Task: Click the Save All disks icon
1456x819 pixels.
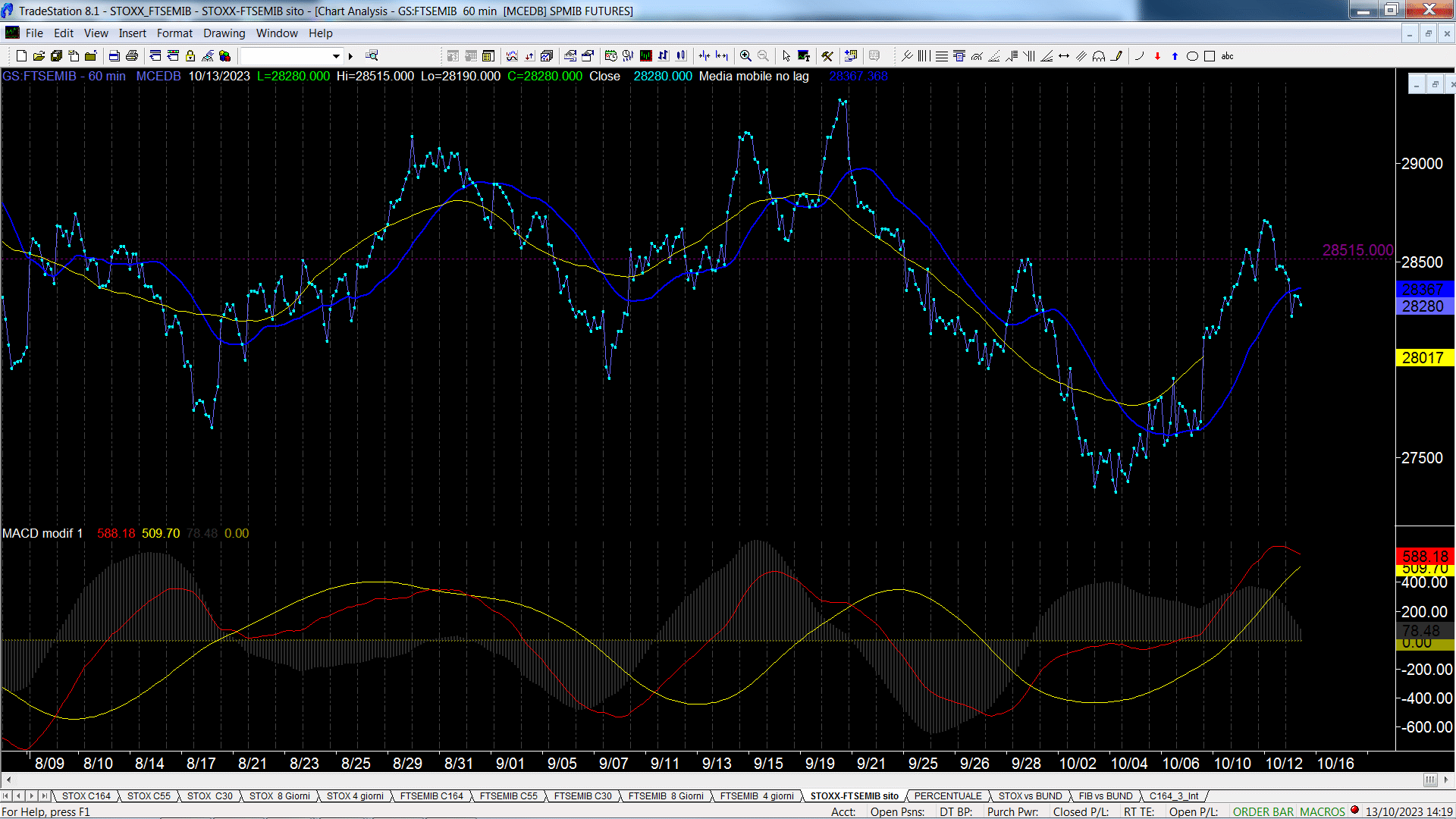Action: click(56, 56)
